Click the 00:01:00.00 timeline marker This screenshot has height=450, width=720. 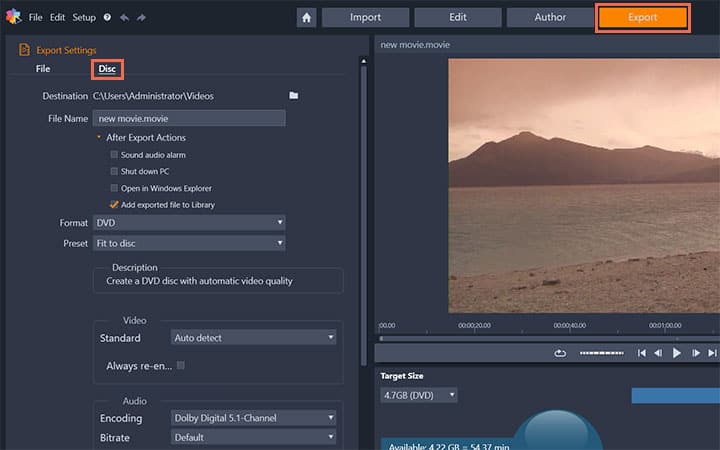(665, 325)
